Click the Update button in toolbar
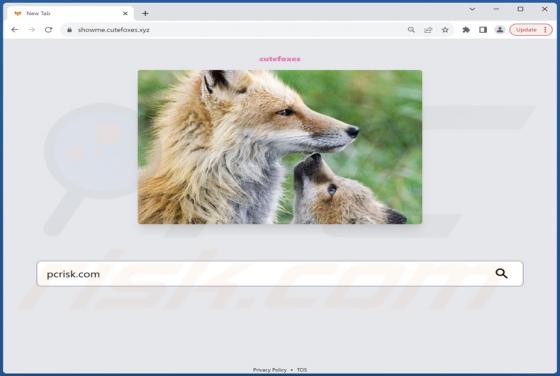Image resolution: width=560 pixels, height=376 pixels. pos(526,30)
